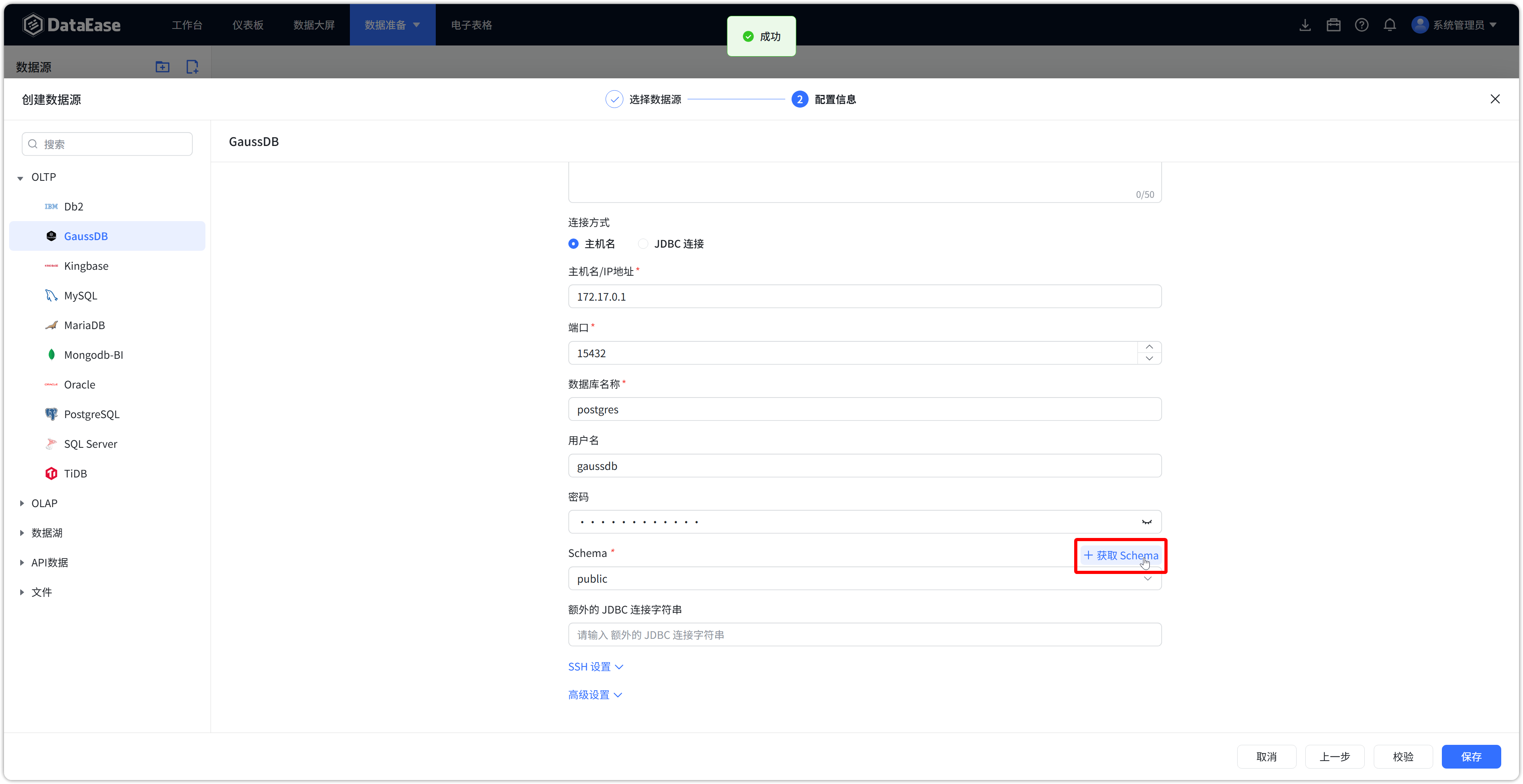The width and height of the screenshot is (1523, 784).
Task: Expand the 文件 tree group
Action: (x=21, y=592)
